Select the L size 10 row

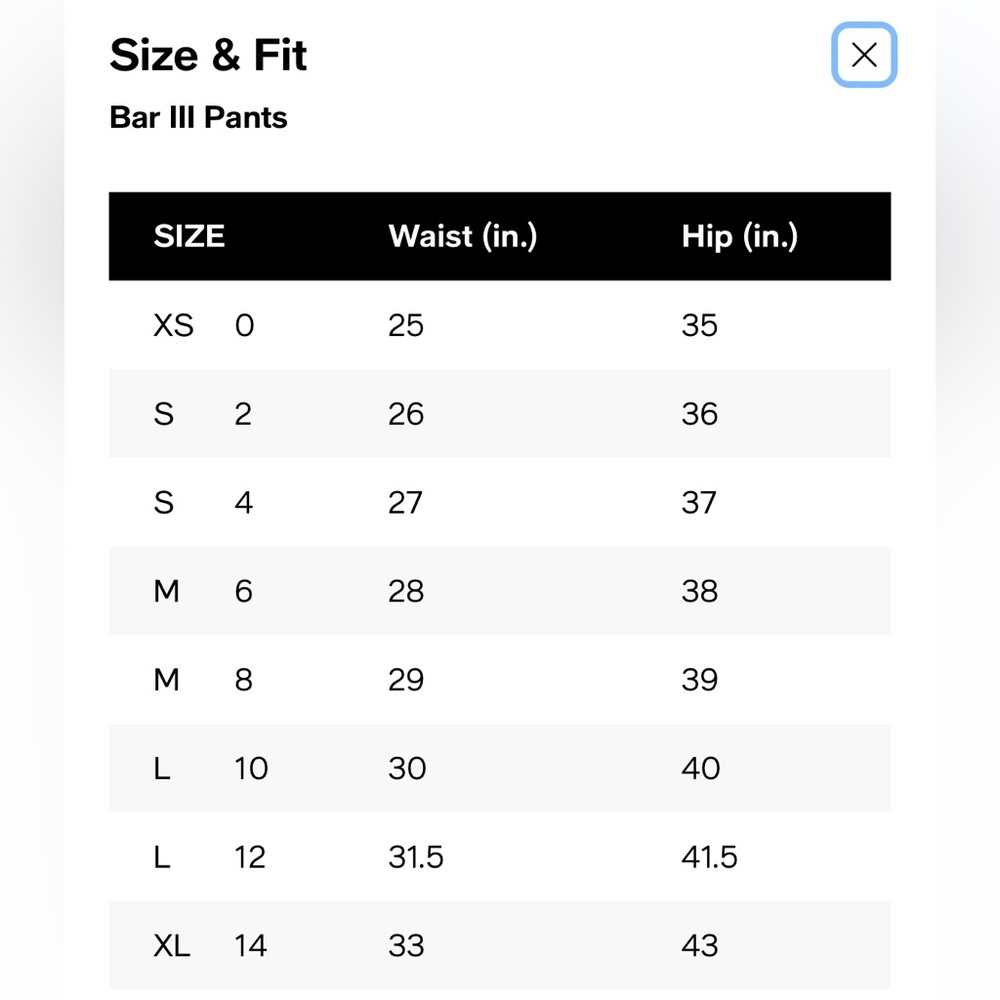[x=500, y=768]
